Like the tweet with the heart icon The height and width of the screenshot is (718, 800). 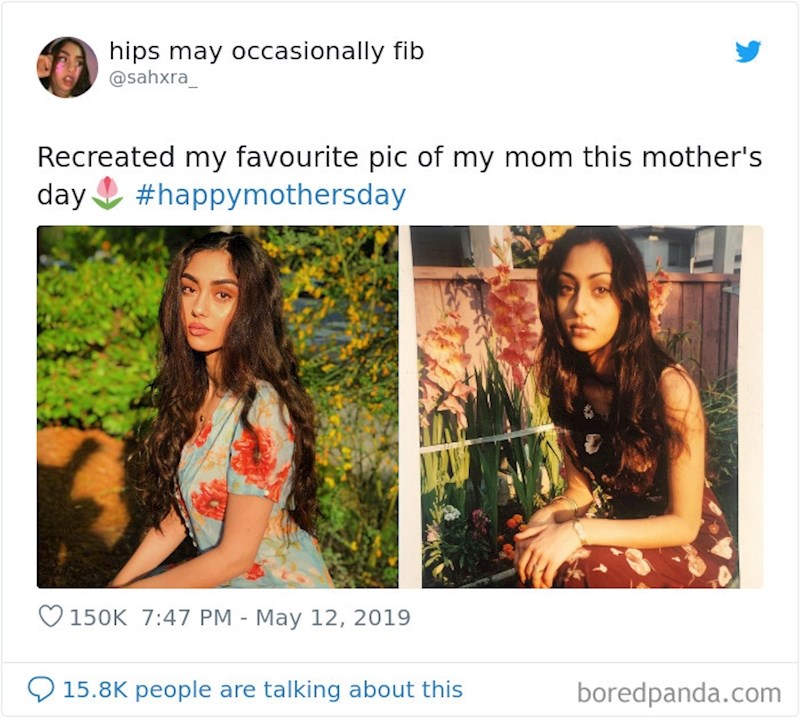pos(50,617)
